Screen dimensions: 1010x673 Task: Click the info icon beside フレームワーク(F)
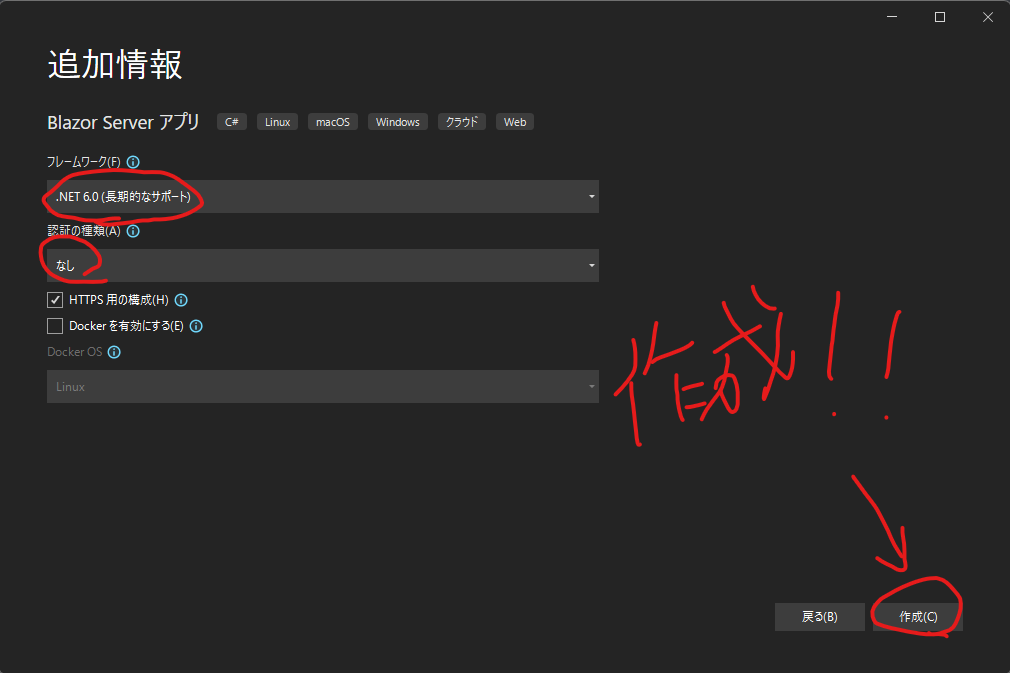[x=133, y=162]
